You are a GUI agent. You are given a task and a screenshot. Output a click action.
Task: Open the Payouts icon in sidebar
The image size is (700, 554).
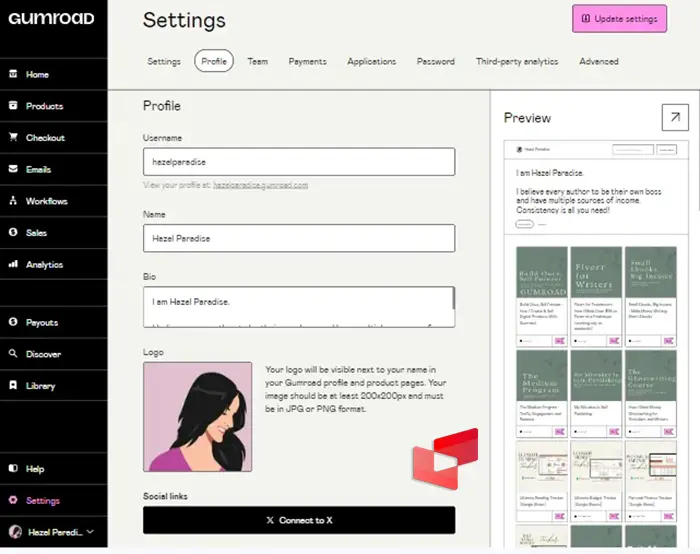[13, 323]
